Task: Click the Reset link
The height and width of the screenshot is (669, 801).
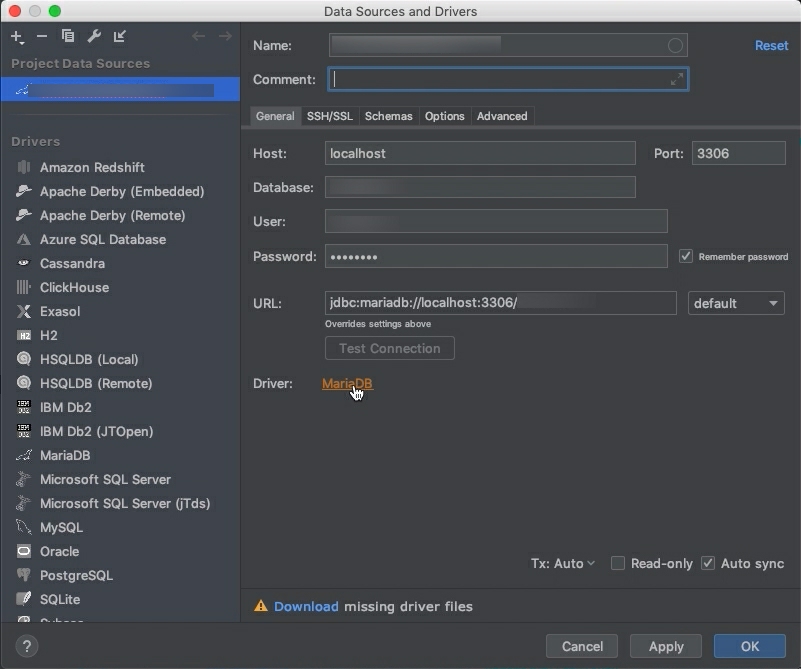Action: coord(771,45)
